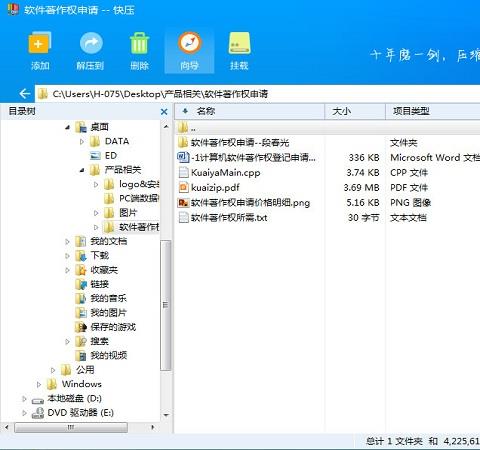Image resolution: width=480 pixels, height=450 pixels.
Task: Expand the Windows folder node
Action: pyautogui.click(x=39, y=384)
